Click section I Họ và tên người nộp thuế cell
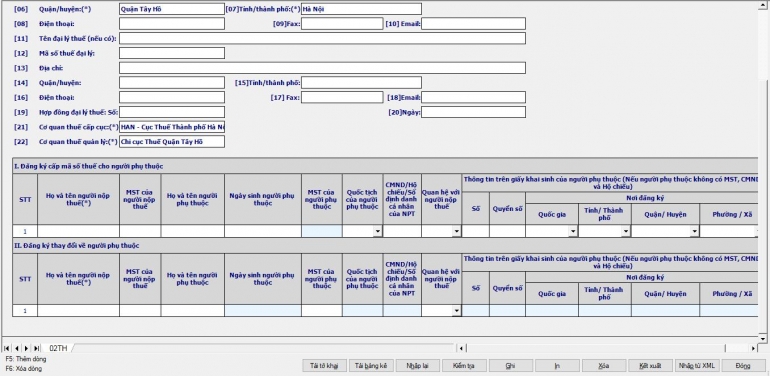Screen dimensions: 770x376 pyautogui.click(x=78, y=231)
